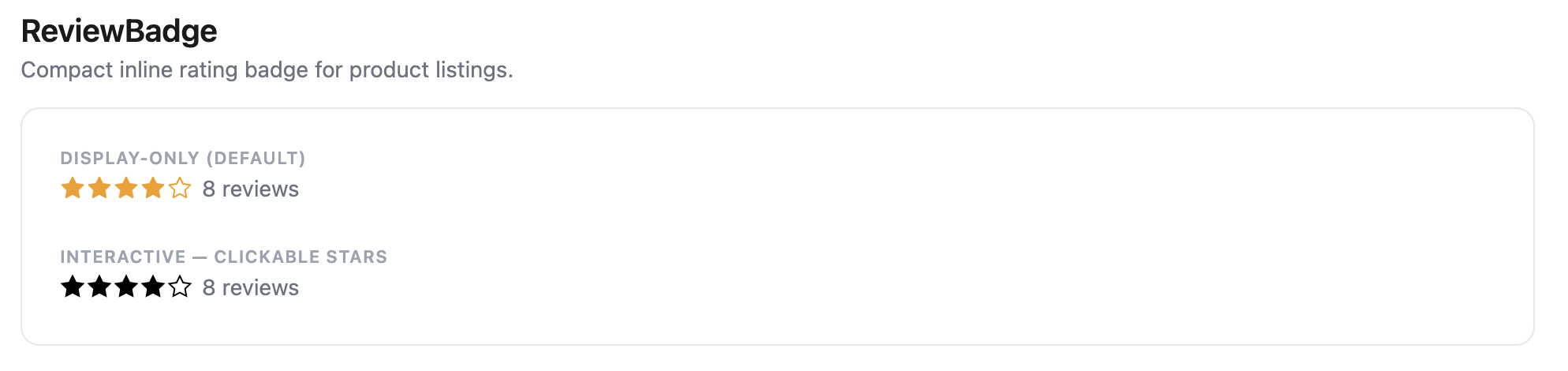Click the "(DEFAULT)" text in the label
This screenshot has width=1568, height=371.
click(256, 159)
